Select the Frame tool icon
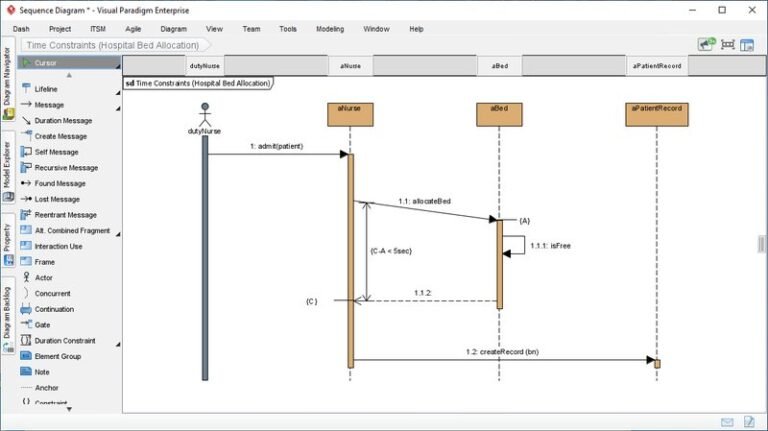768x431 pixels. pyautogui.click(x=26, y=262)
